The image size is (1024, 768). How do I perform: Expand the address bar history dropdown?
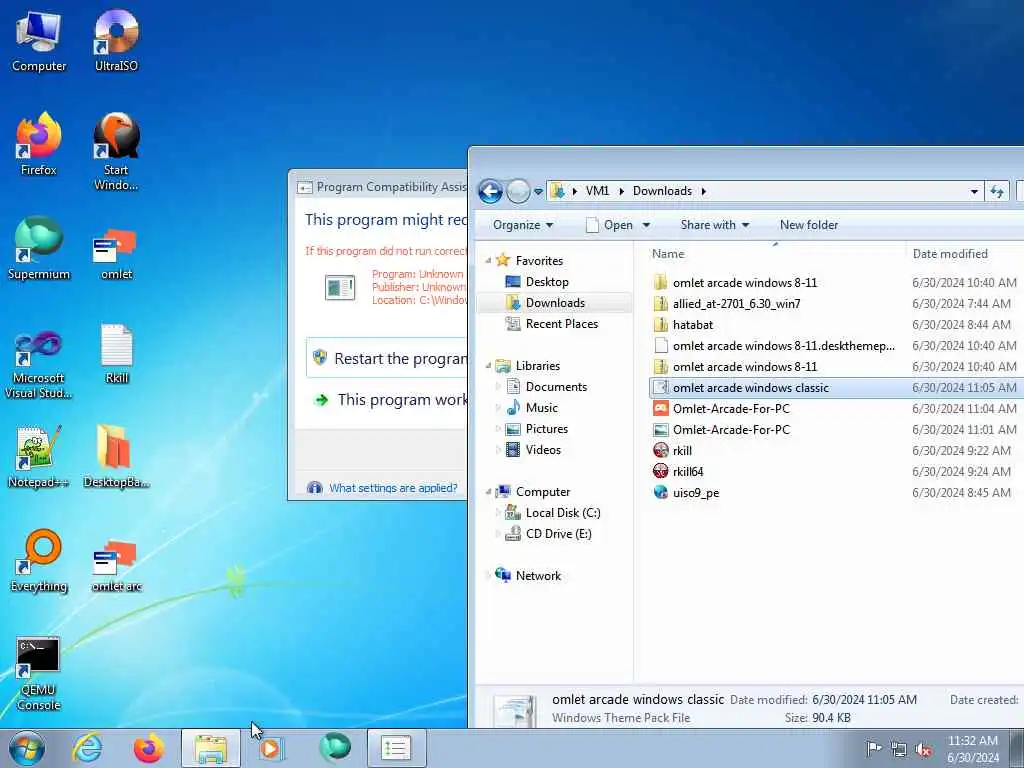click(x=974, y=191)
